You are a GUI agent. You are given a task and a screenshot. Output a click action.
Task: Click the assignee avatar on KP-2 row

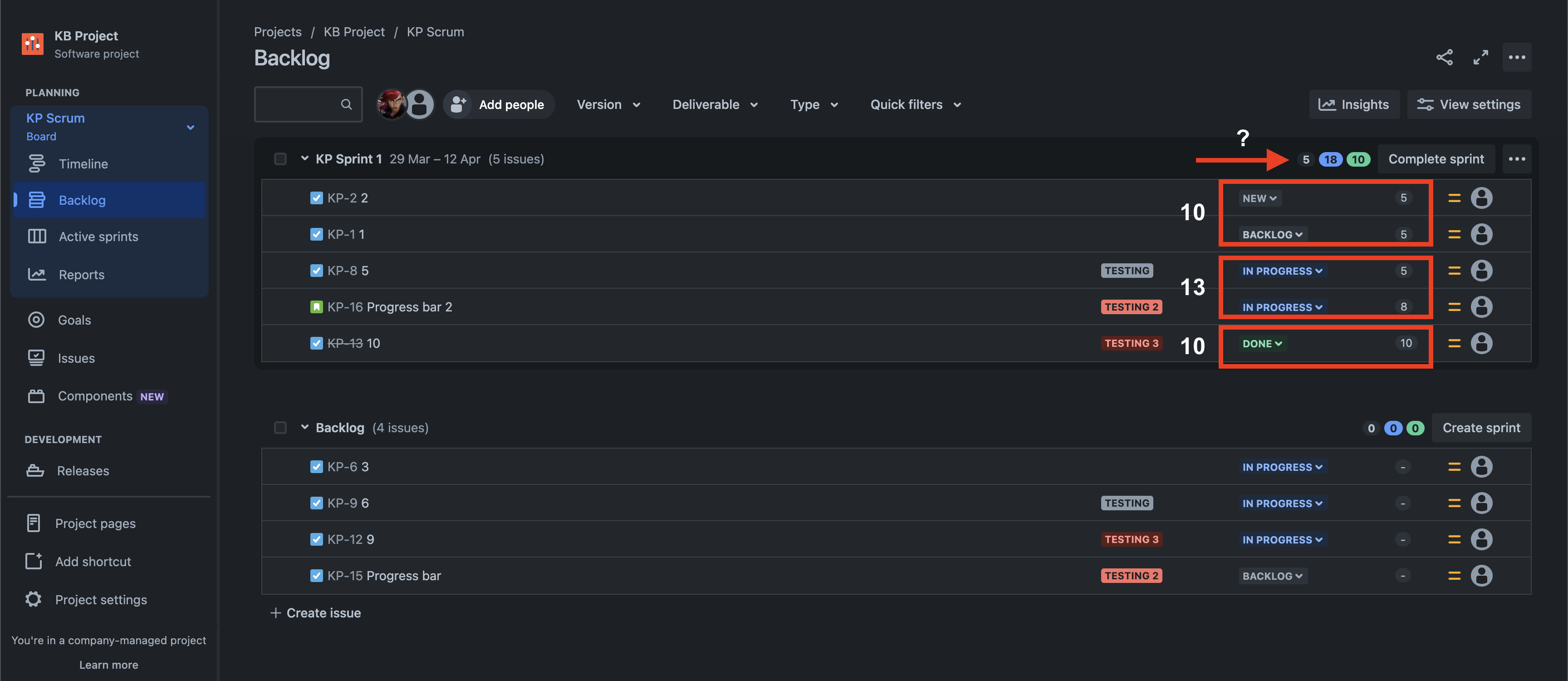click(x=1481, y=198)
